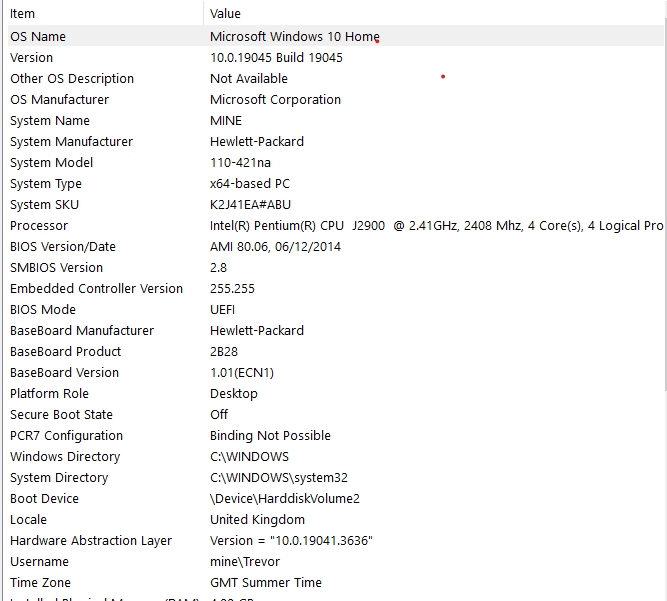The height and width of the screenshot is (601, 667).
Task: Click the Desktop platform value
Action: [x=234, y=393]
